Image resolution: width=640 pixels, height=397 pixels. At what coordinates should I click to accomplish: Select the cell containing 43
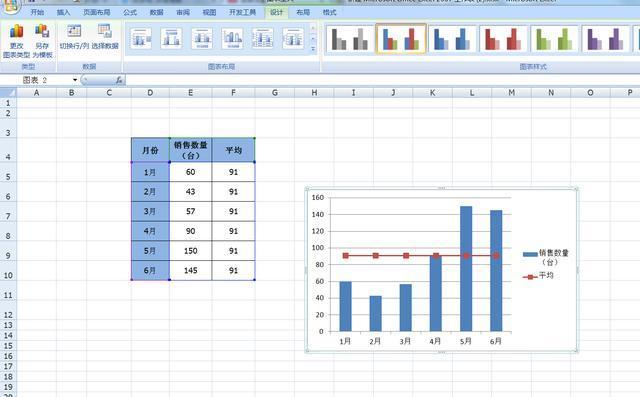[x=191, y=192]
